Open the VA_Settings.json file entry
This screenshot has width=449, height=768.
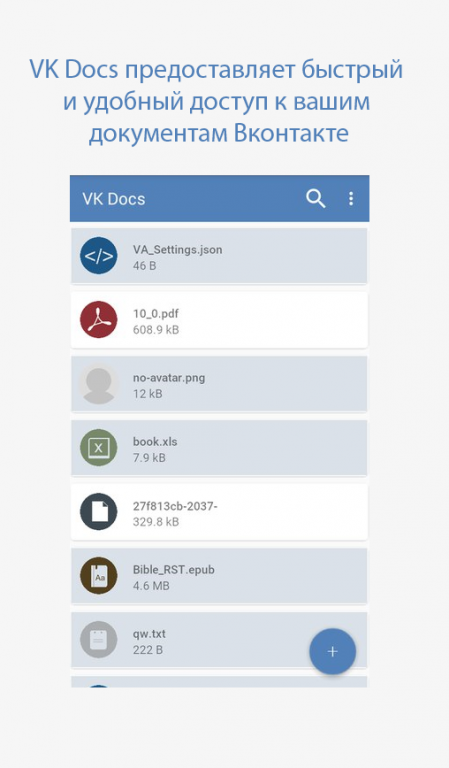[x=219, y=256]
